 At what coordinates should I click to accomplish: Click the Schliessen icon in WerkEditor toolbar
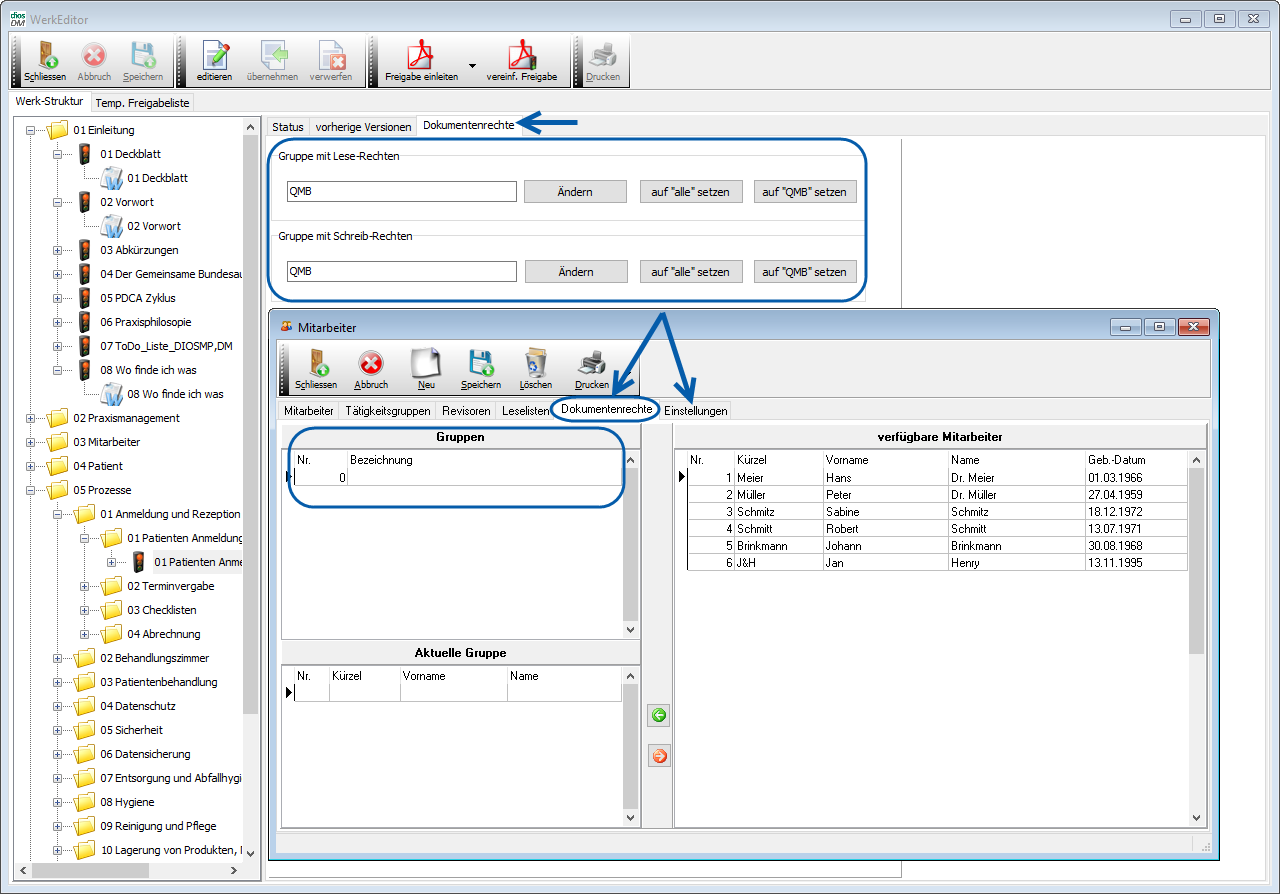pos(44,56)
